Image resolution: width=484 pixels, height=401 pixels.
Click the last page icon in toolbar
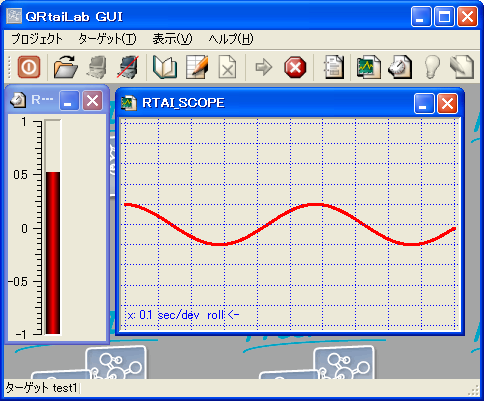tap(462, 67)
